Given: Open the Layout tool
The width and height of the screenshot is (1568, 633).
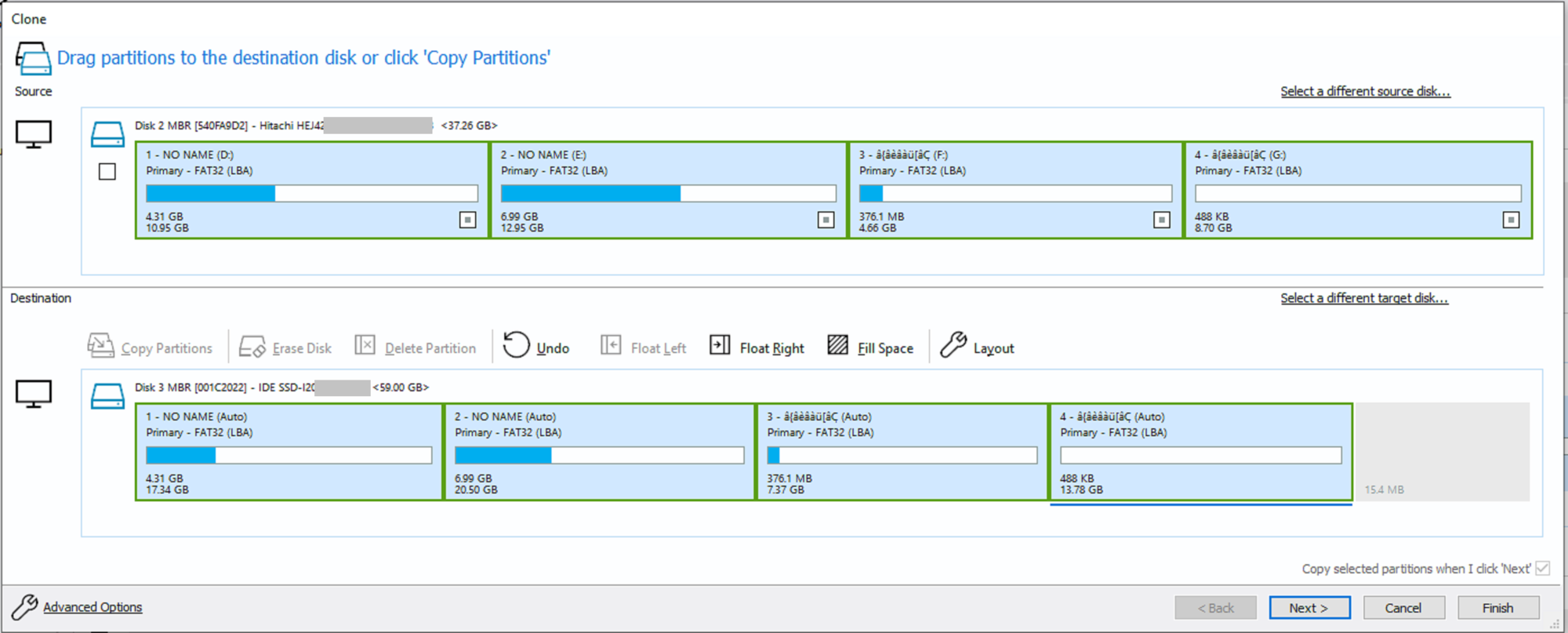Looking at the screenshot, I should tap(953, 345).
